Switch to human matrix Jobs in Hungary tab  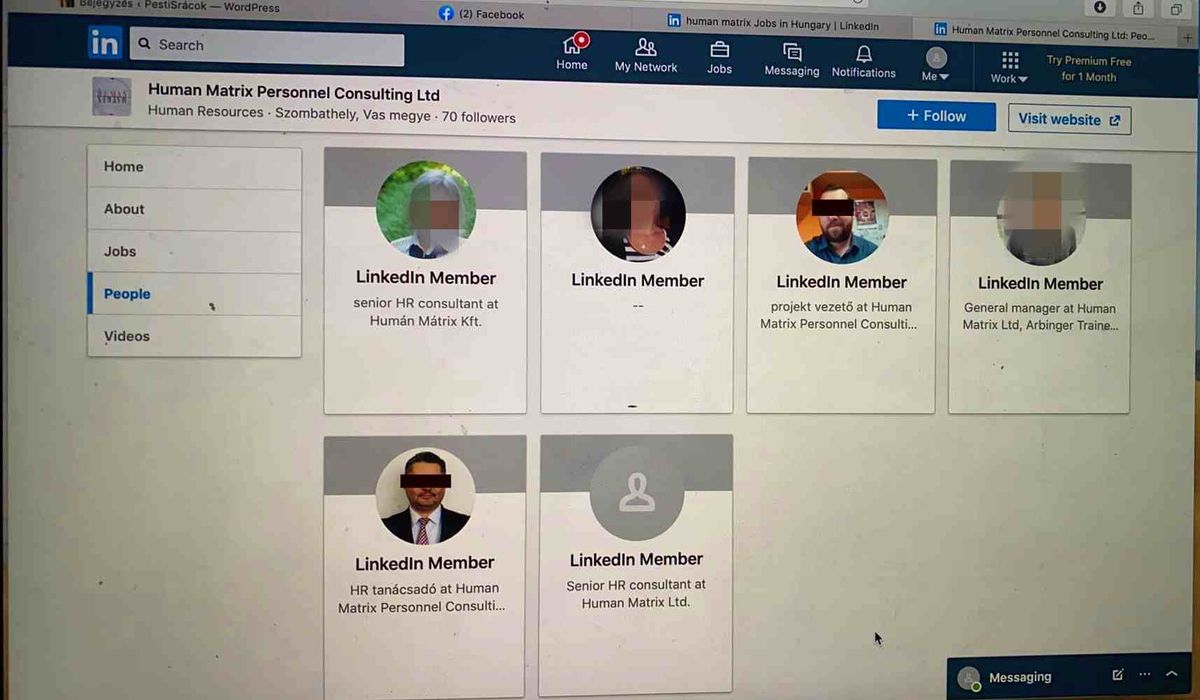pyautogui.click(x=775, y=22)
